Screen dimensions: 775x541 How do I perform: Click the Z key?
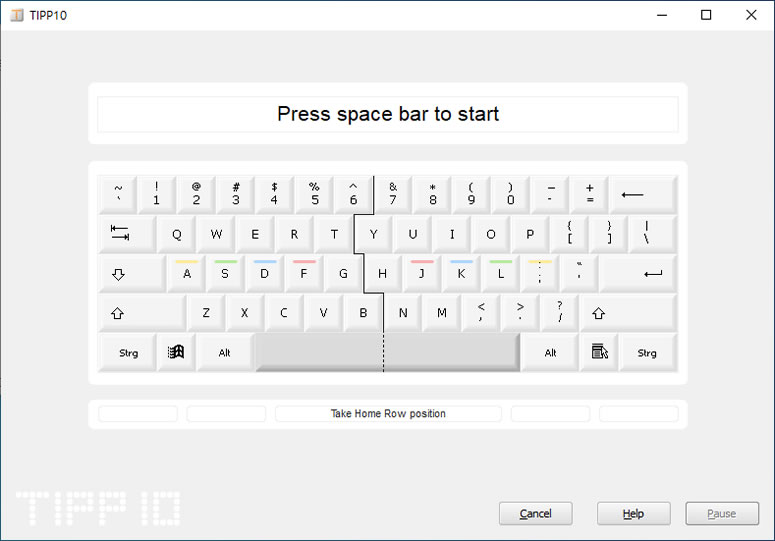(206, 313)
